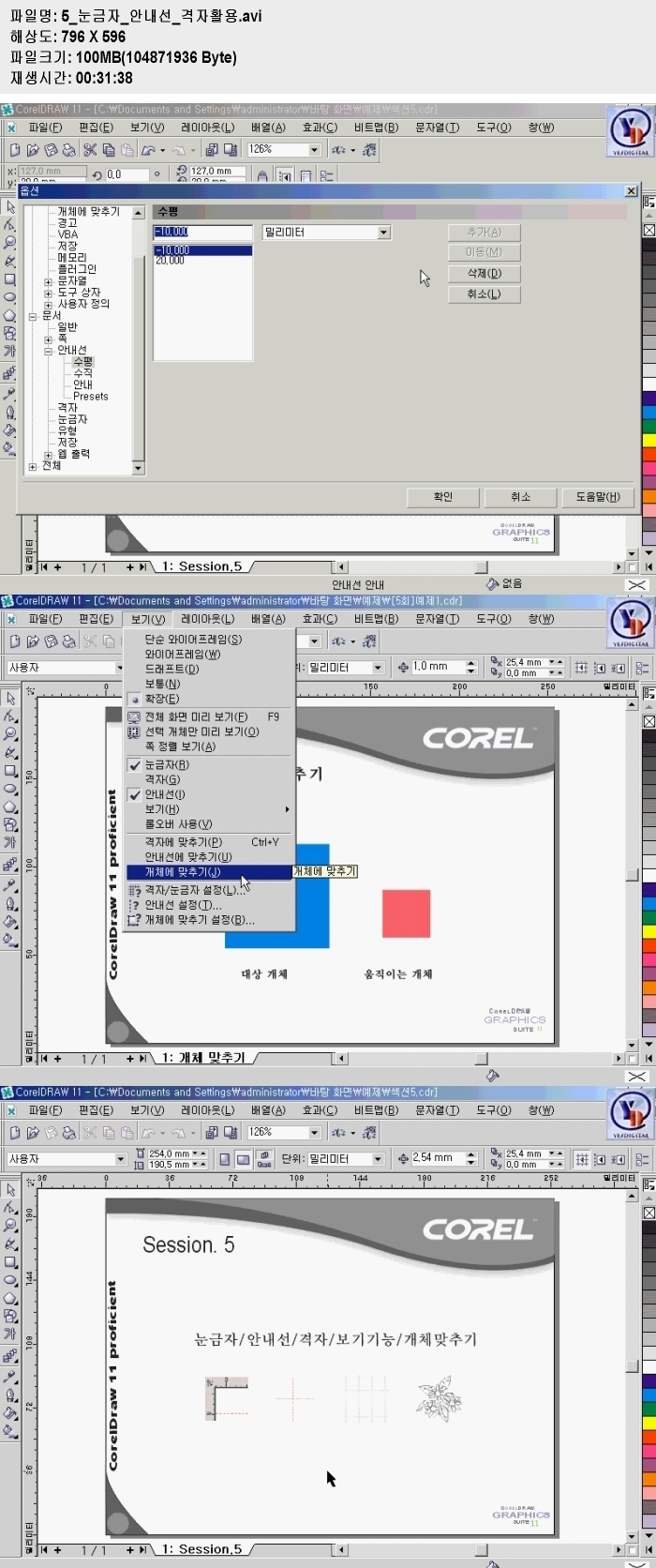Click the no-color swatch in Session. 5 page window
The image size is (656, 1568).
coord(649,1213)
